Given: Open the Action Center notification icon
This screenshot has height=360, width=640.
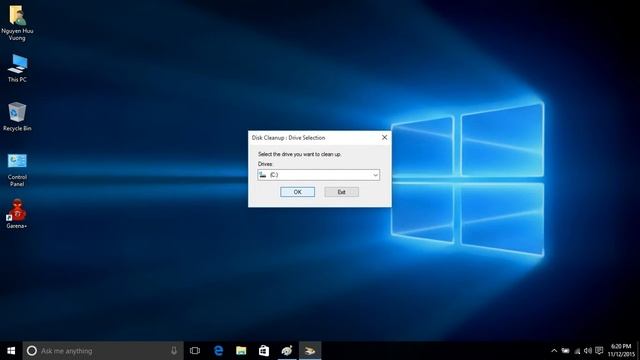Looking at the screenshot, I should tap(599, 351).
